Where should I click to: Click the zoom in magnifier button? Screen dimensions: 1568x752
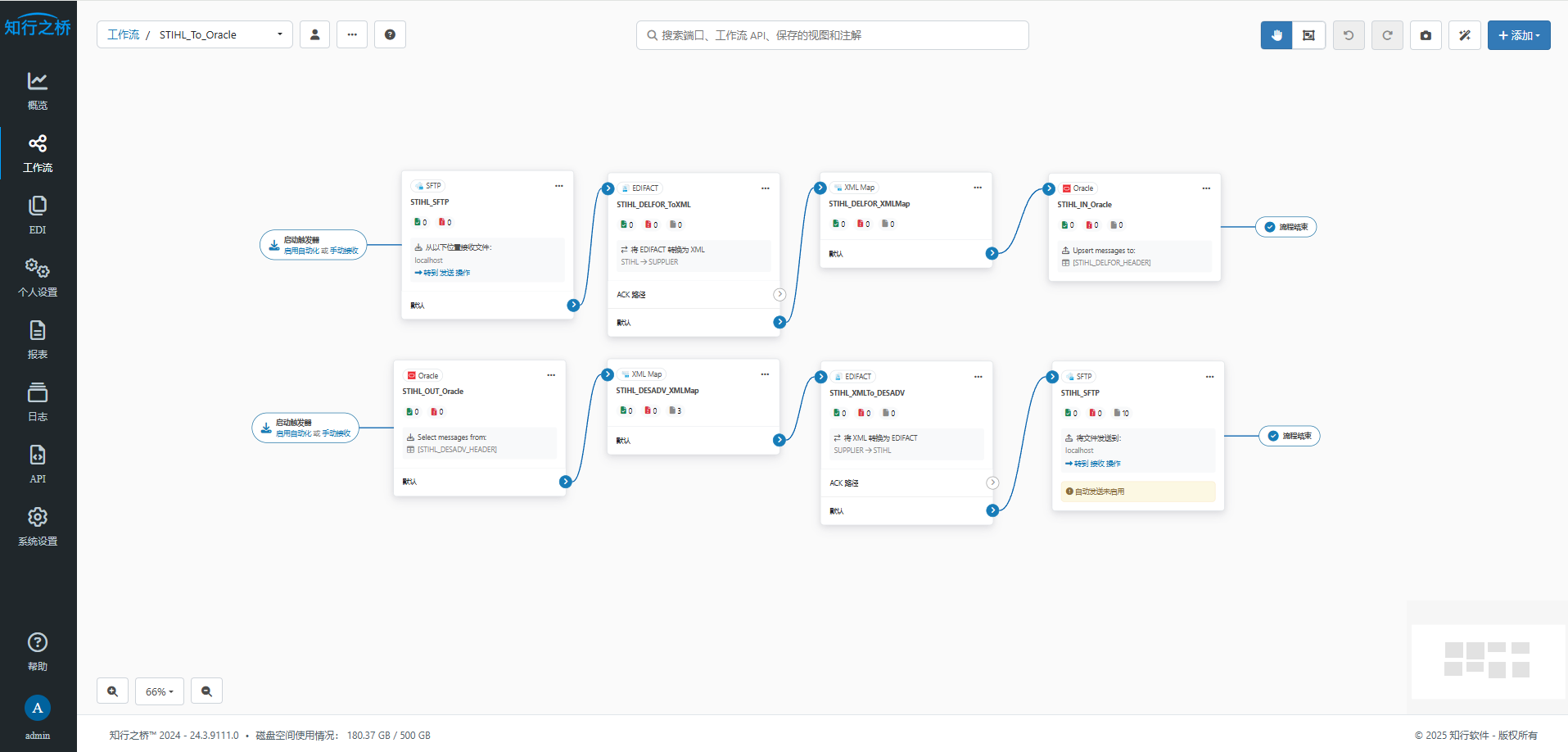[112, 691]
